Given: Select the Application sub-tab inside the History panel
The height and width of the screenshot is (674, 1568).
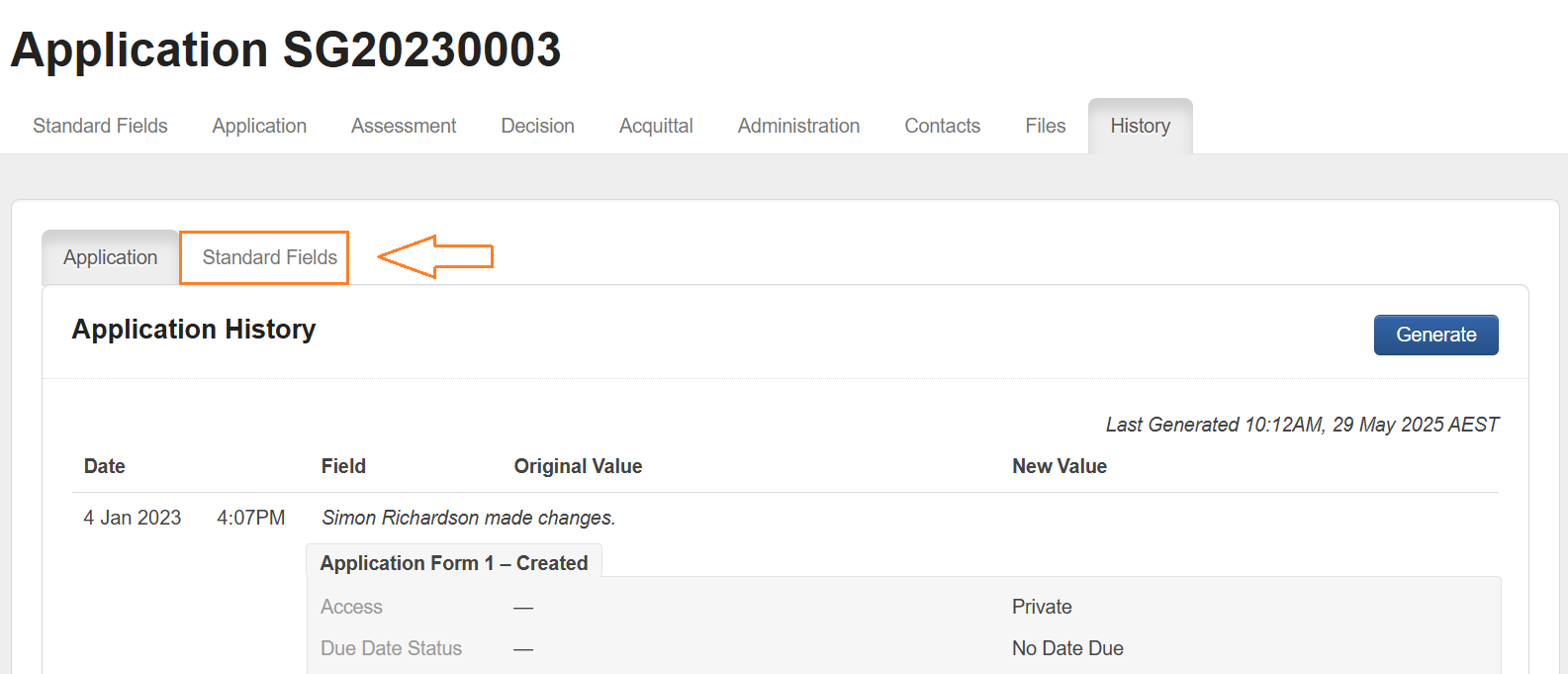Looking at the screenshot, I should (x=110, y=257).
